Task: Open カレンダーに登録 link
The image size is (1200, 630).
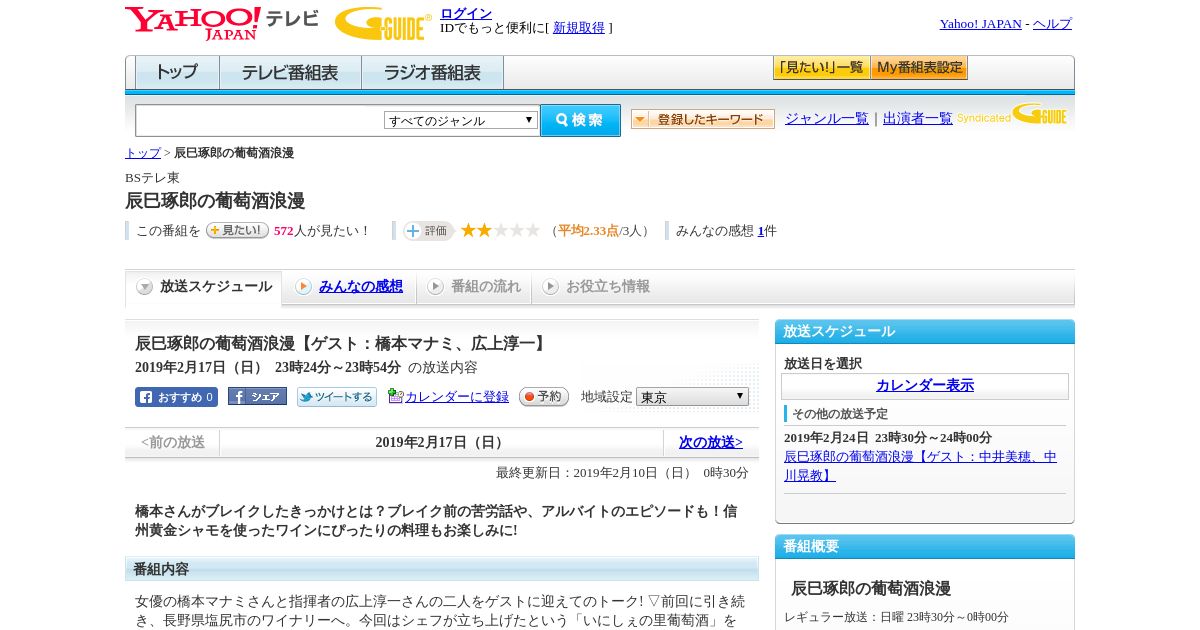Action: point(457,397)
